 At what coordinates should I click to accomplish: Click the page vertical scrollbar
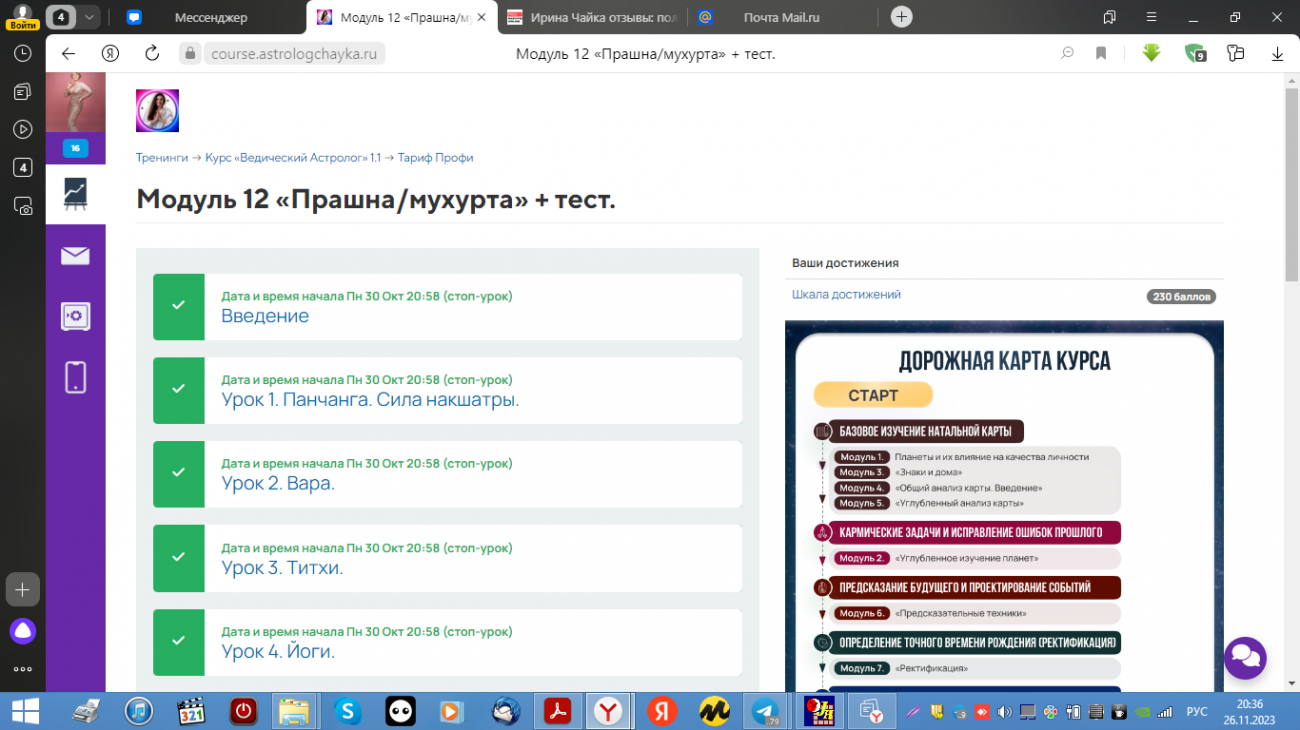[1291, 180]
